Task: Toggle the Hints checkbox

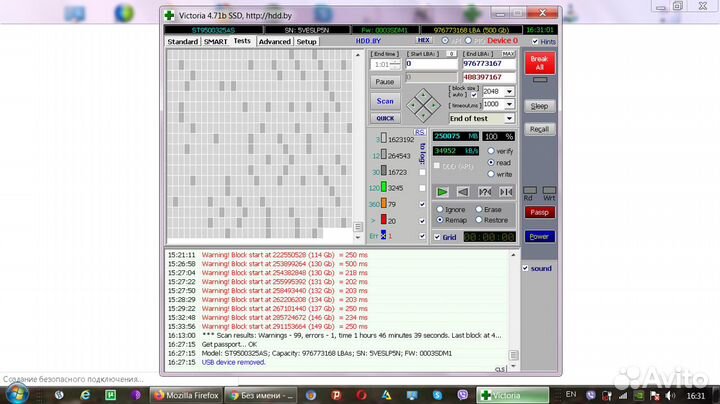Action: [536, 42]
